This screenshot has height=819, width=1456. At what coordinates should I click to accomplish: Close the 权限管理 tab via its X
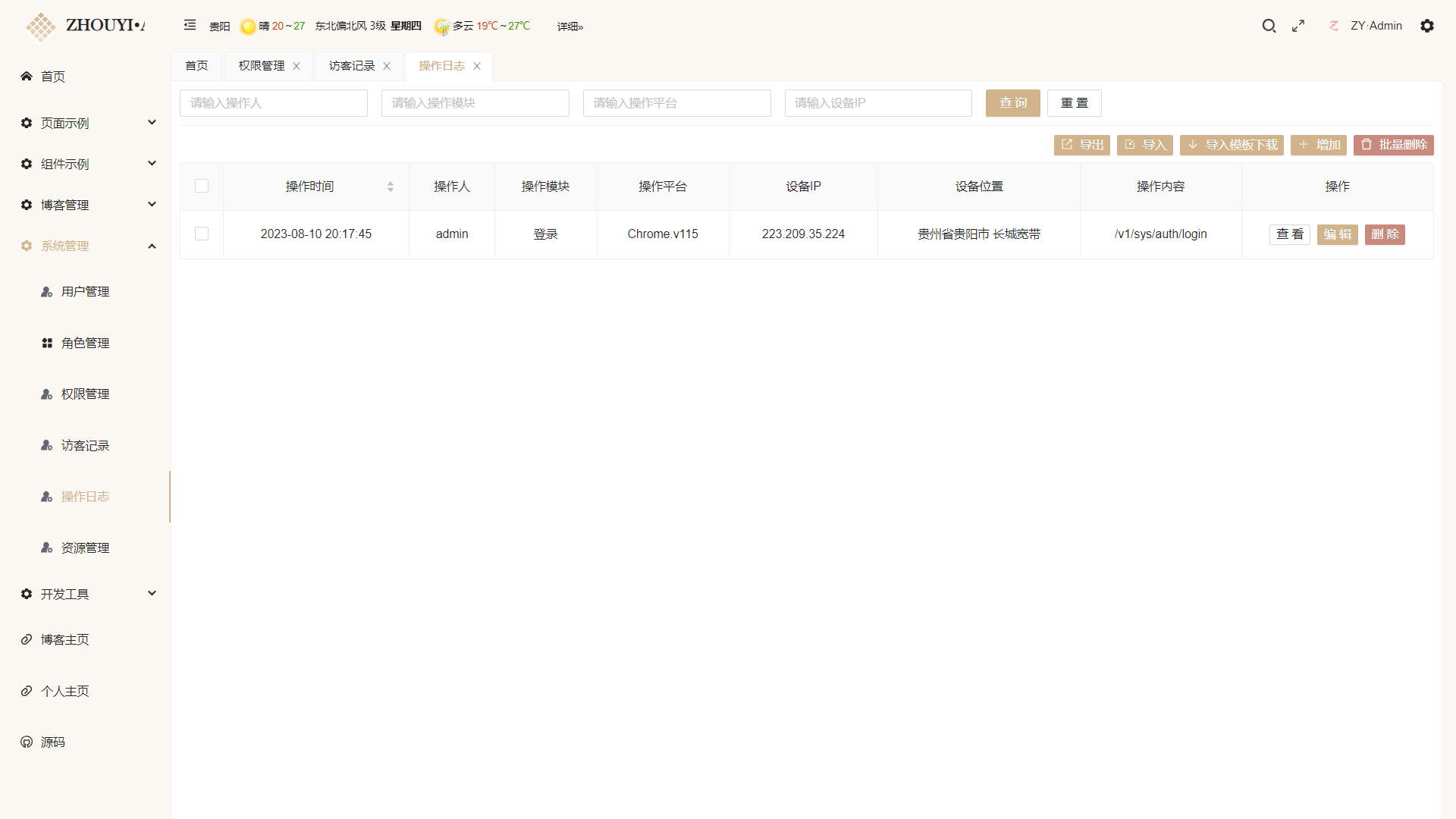tap(297, 66)
